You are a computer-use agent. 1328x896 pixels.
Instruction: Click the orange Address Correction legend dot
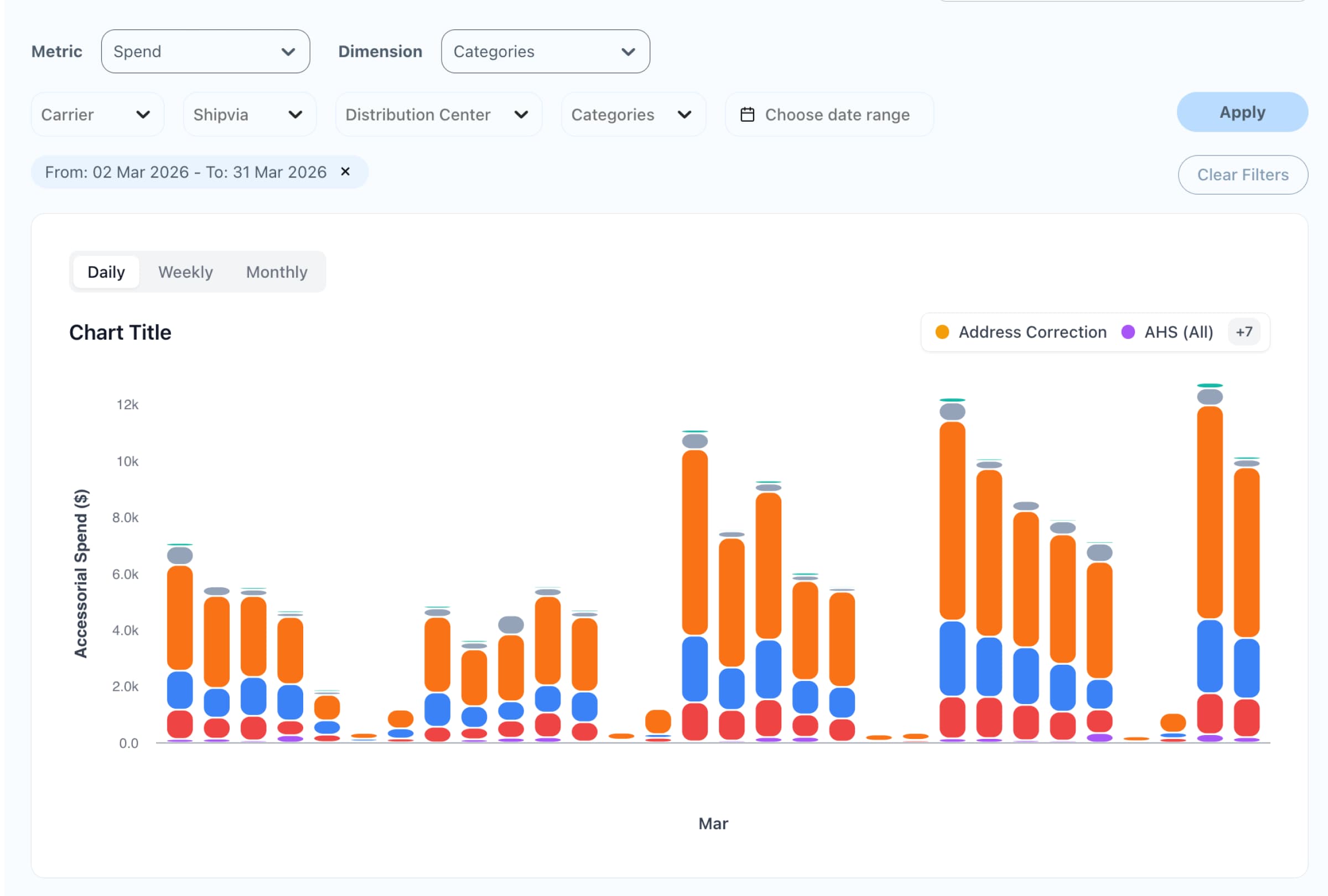[x=942, y=332]
